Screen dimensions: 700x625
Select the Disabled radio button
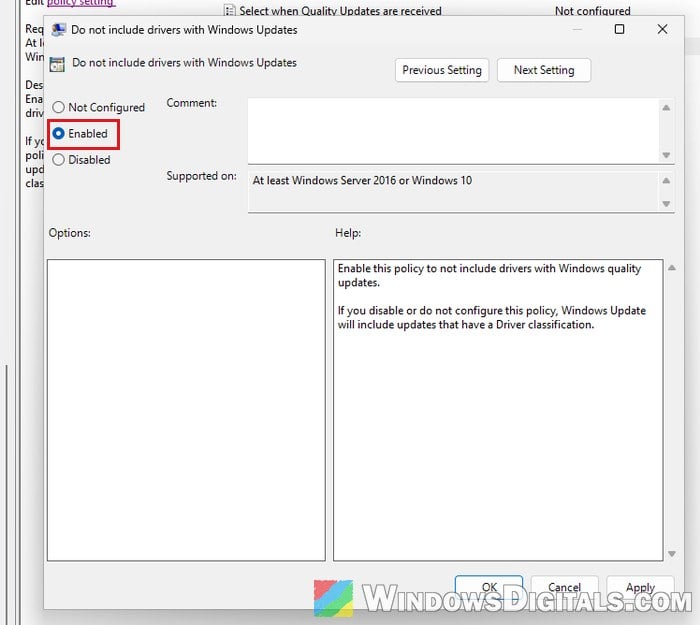(58, 160)
